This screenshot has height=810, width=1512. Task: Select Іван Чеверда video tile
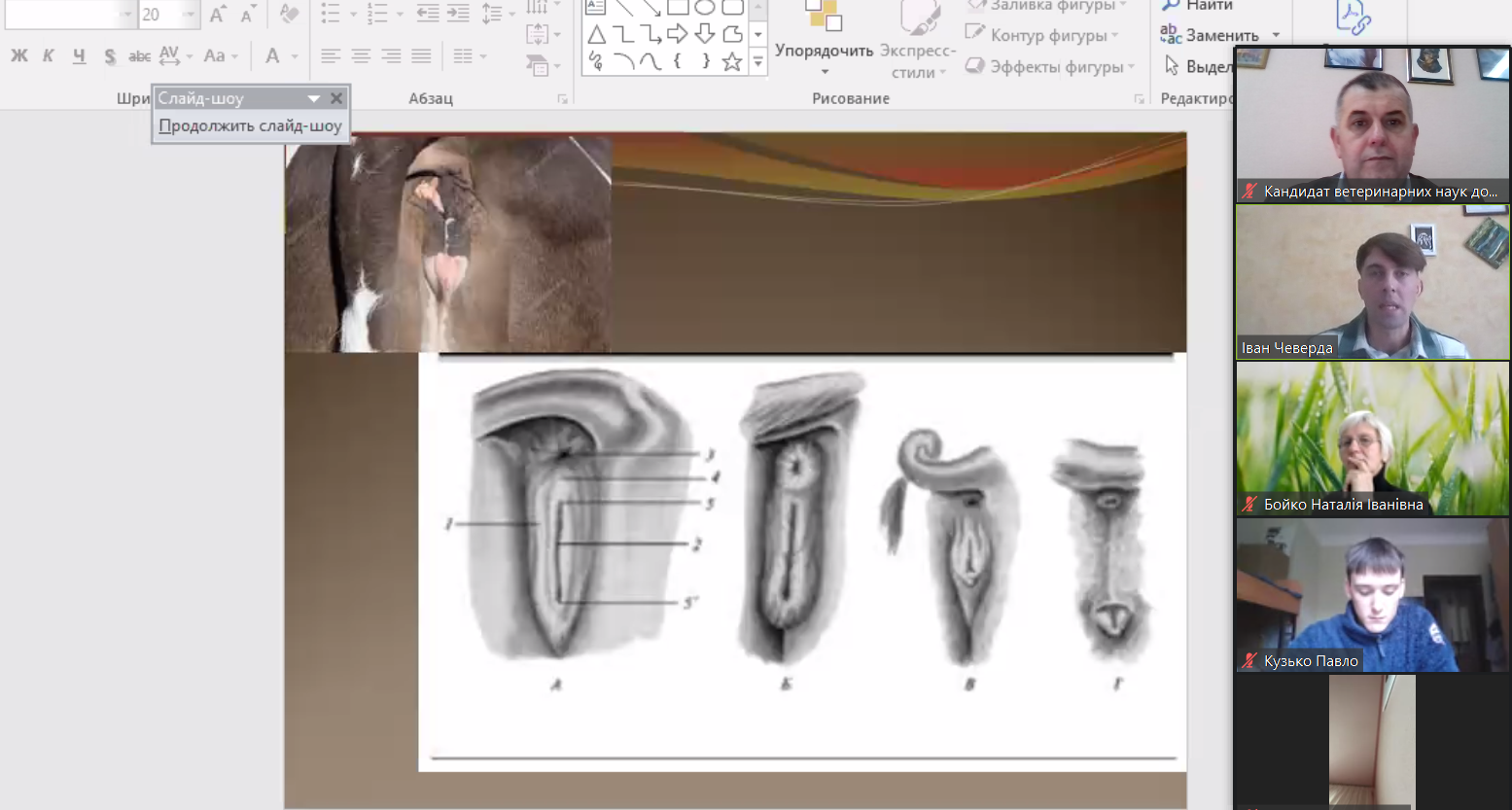point(1372,282)
